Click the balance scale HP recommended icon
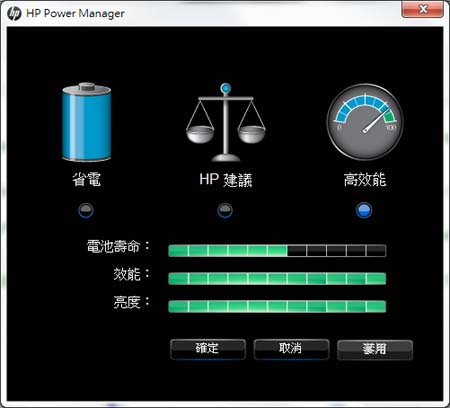The image size is (450, 408). coord(226,122)
